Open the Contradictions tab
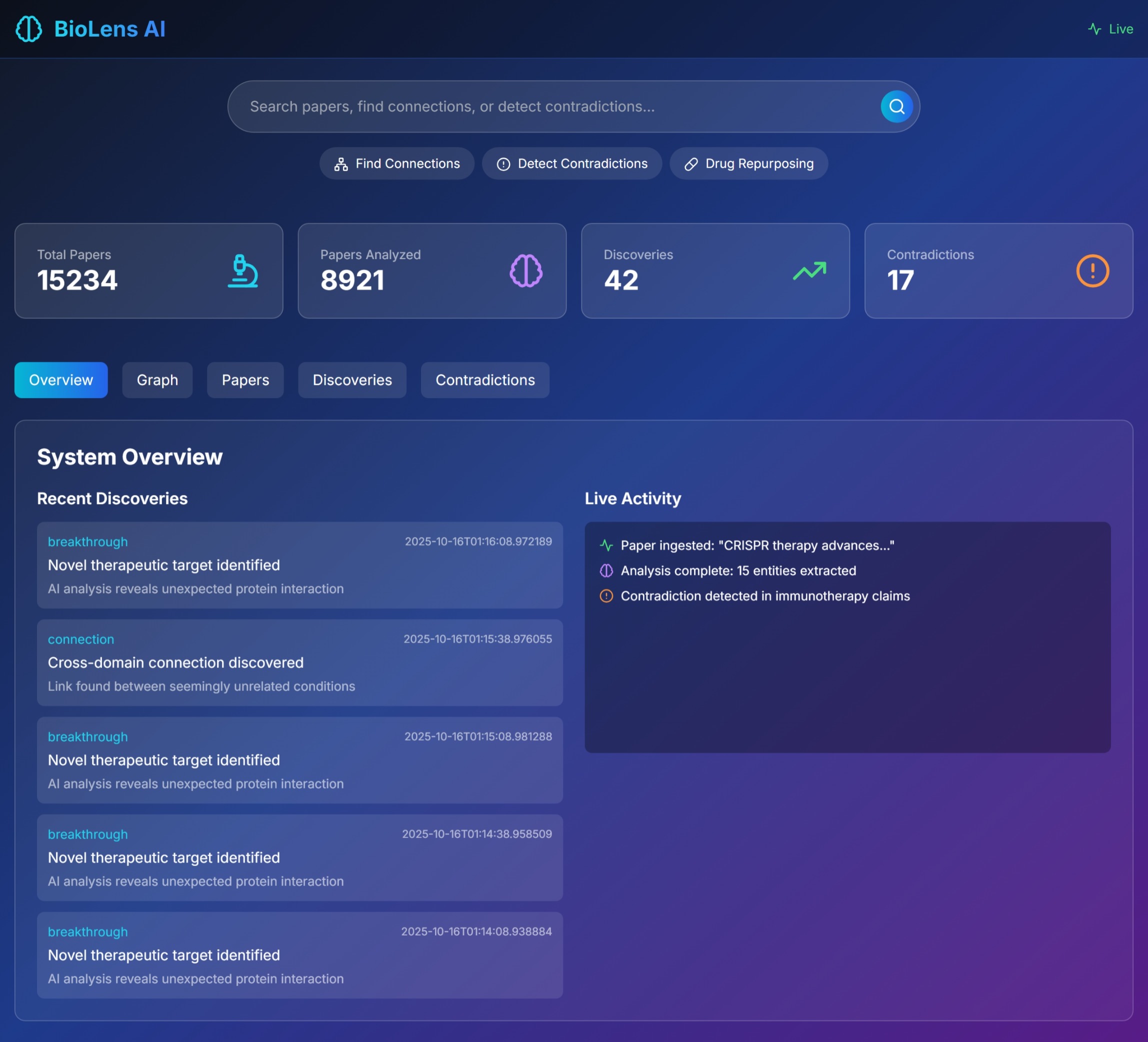Image resolution: width=1148 pixels, height=1042 pixels. pyautogui.click(x=484, y=380)
